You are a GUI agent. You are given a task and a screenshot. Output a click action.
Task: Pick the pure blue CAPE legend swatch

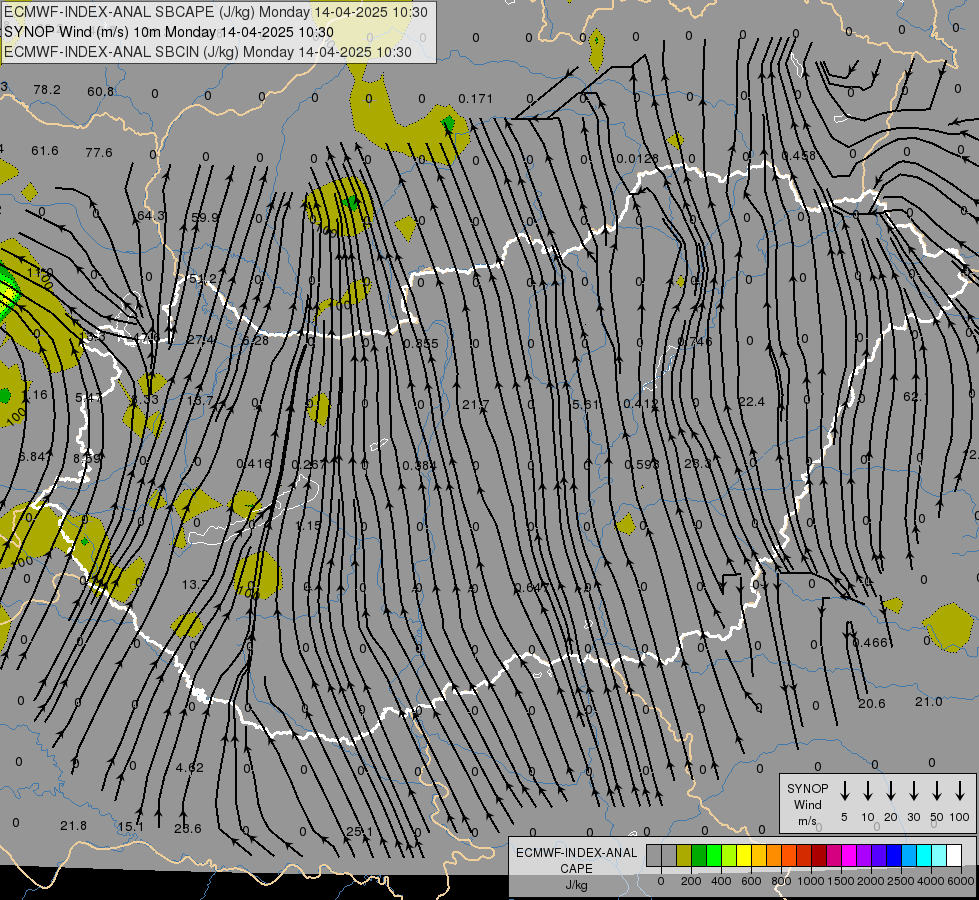coord(895,855)
